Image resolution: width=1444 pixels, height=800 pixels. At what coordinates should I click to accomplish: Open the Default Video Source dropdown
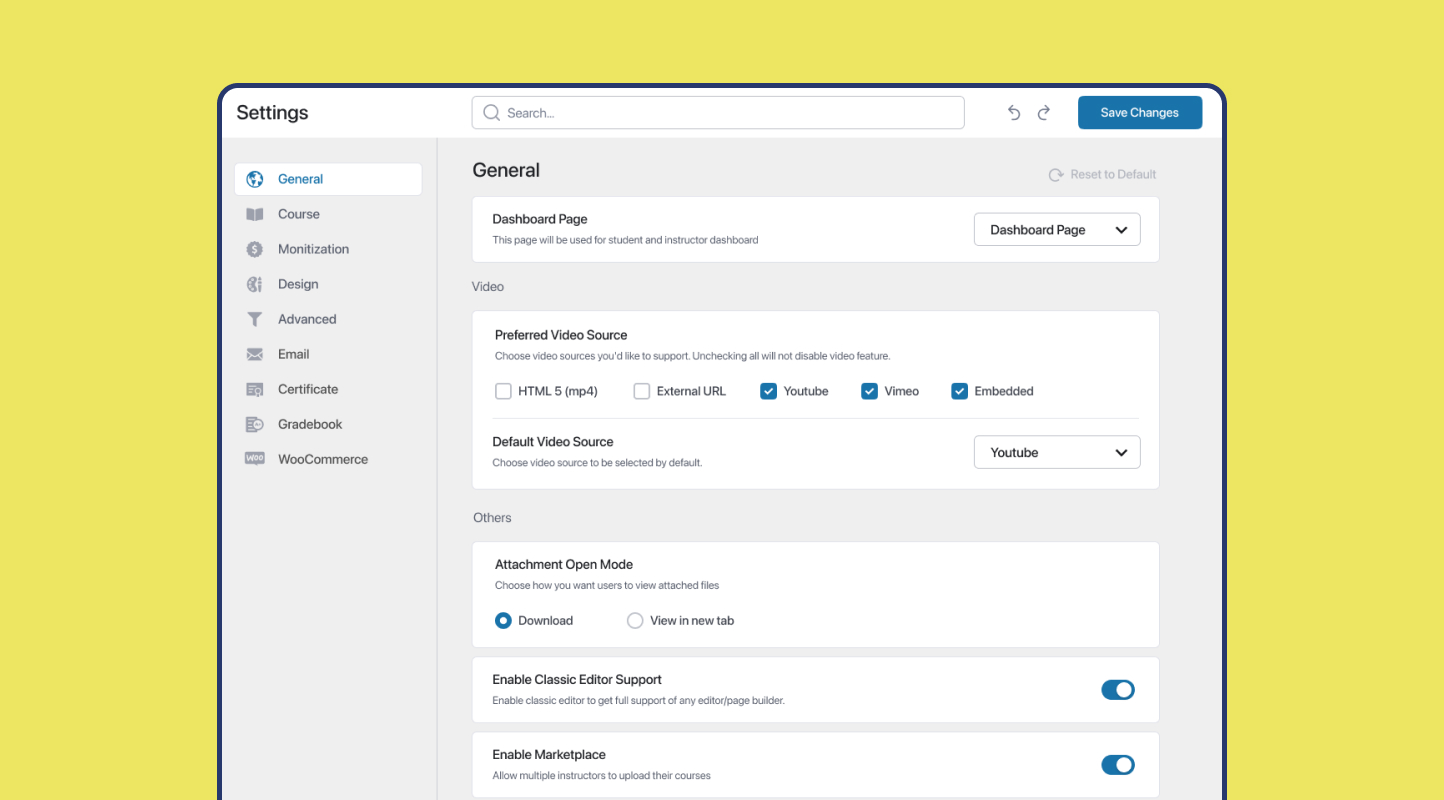[x=1056, y=452]
